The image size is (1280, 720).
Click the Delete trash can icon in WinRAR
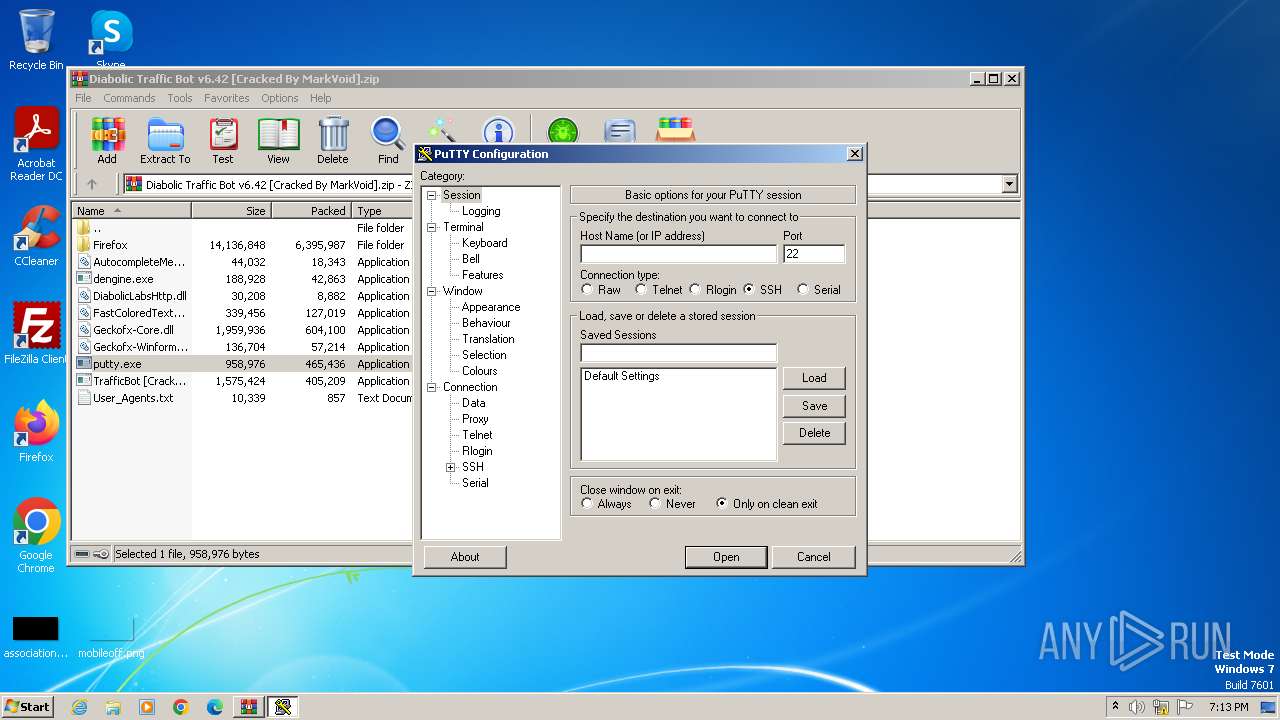[x=333, y=140]
